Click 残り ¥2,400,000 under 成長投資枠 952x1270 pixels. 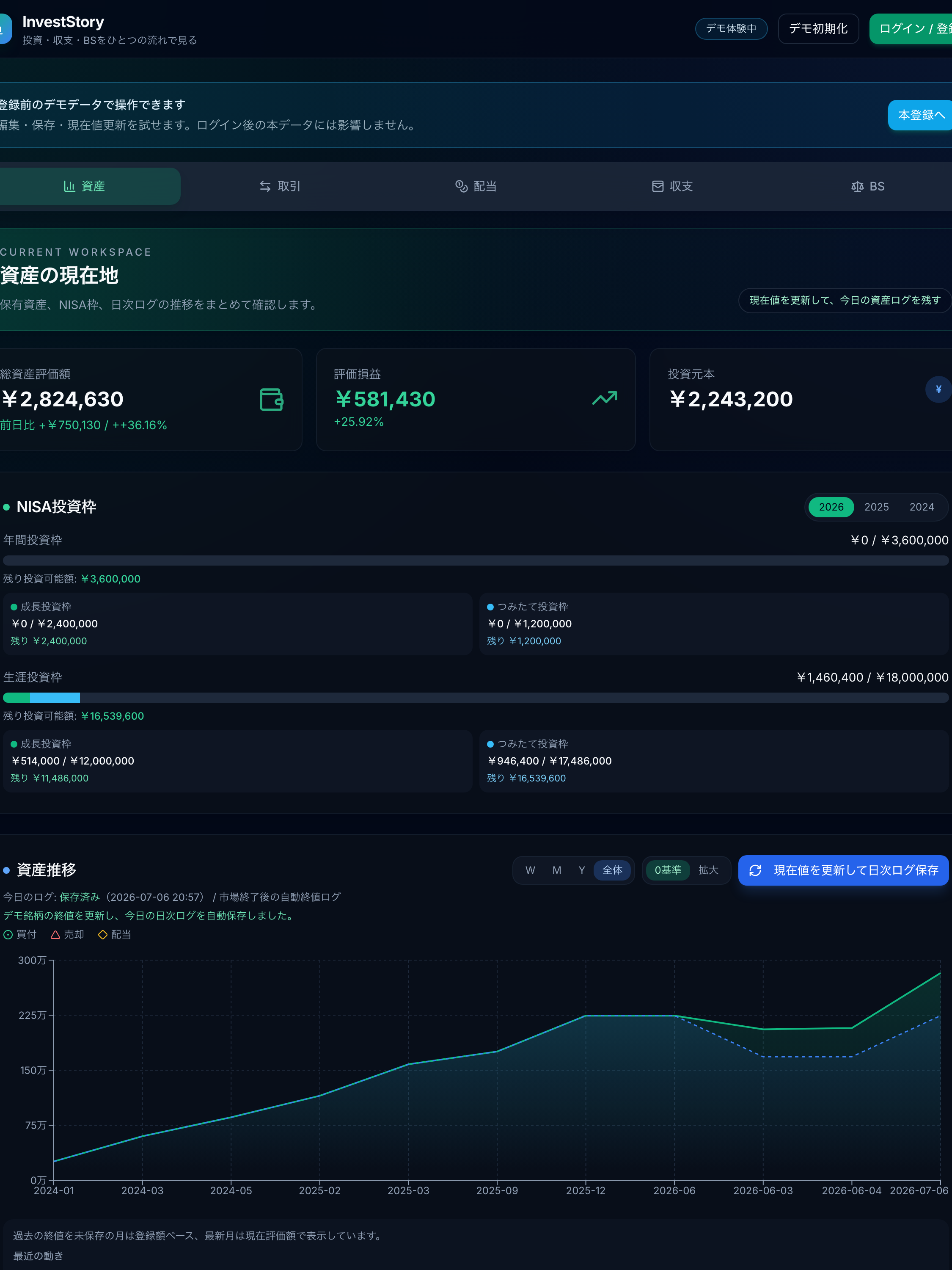(x=49, y=641)
